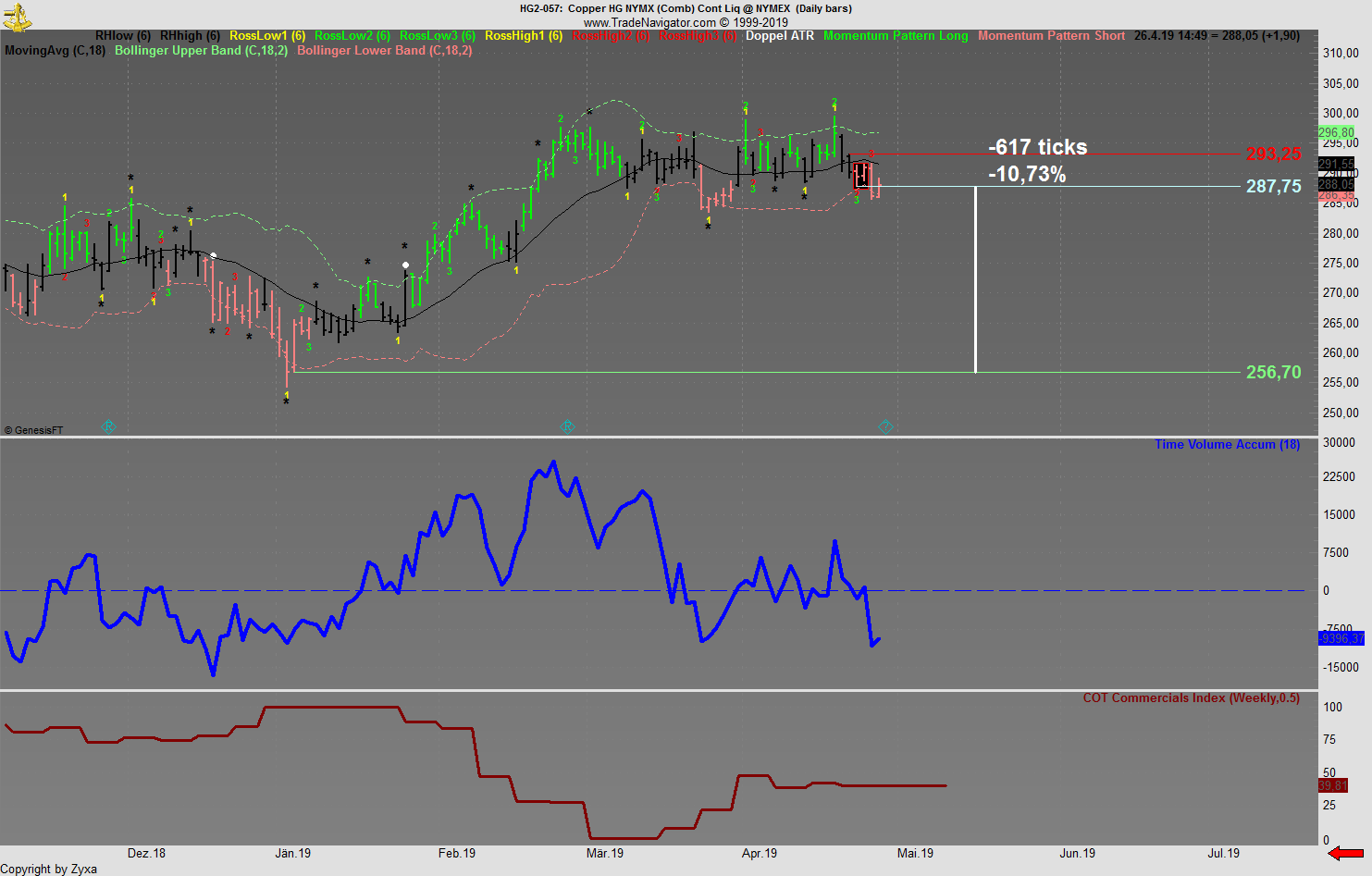Click the pink 286,35 lower band price tag
The width and height of the screenshot is (1372, 876).
click(x=1336, y=195)
